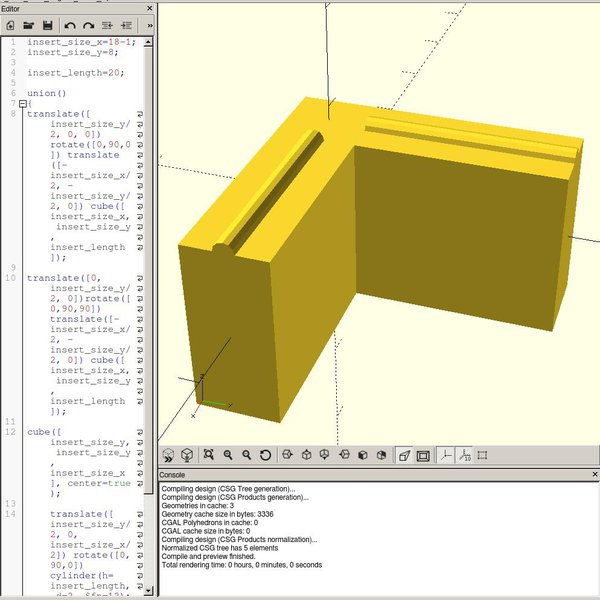The height and width of the screenshot is (600, 600).
Task: Click 'translate([0,' on line 10
Action: (x=64, y=278)
